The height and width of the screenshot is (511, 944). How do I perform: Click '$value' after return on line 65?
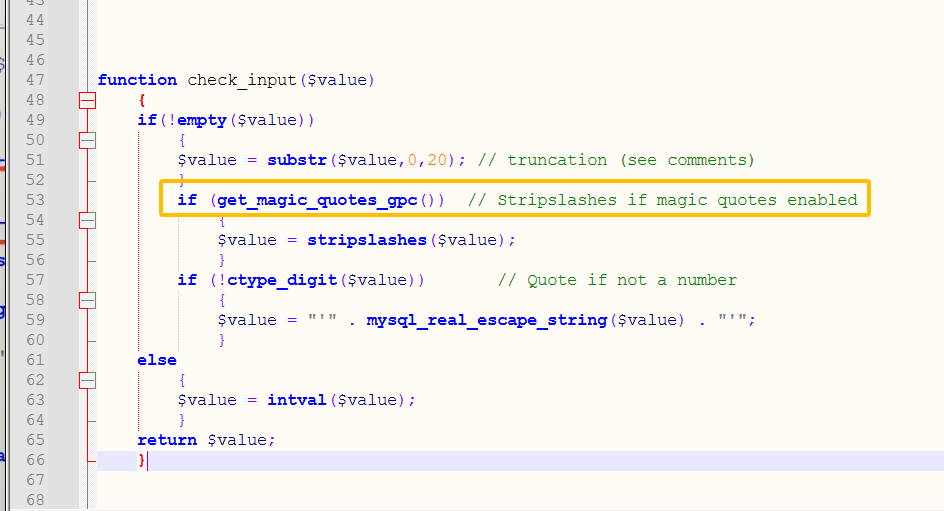click(237, 440)
